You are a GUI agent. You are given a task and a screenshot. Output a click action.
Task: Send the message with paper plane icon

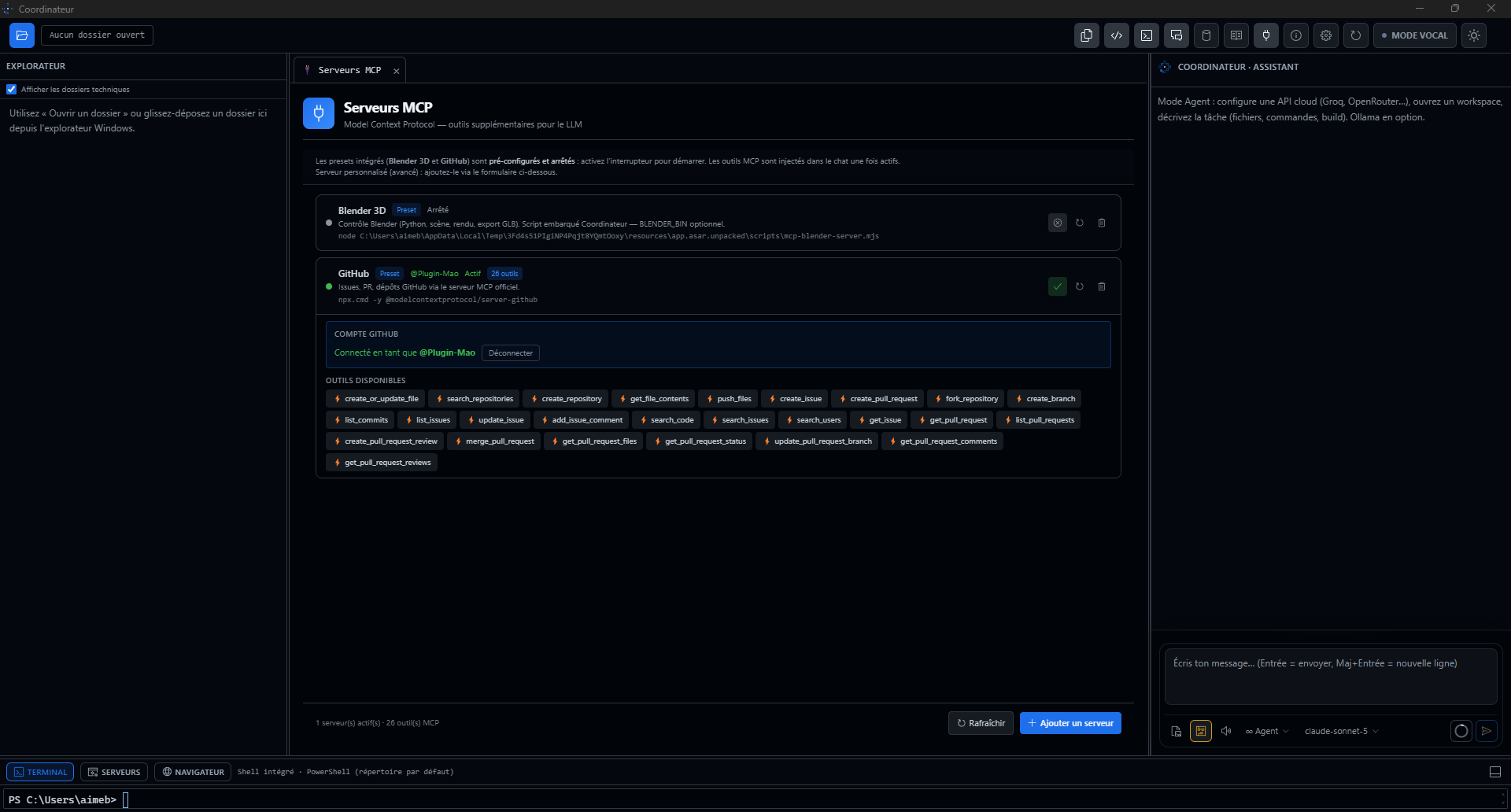[1487, 731]
